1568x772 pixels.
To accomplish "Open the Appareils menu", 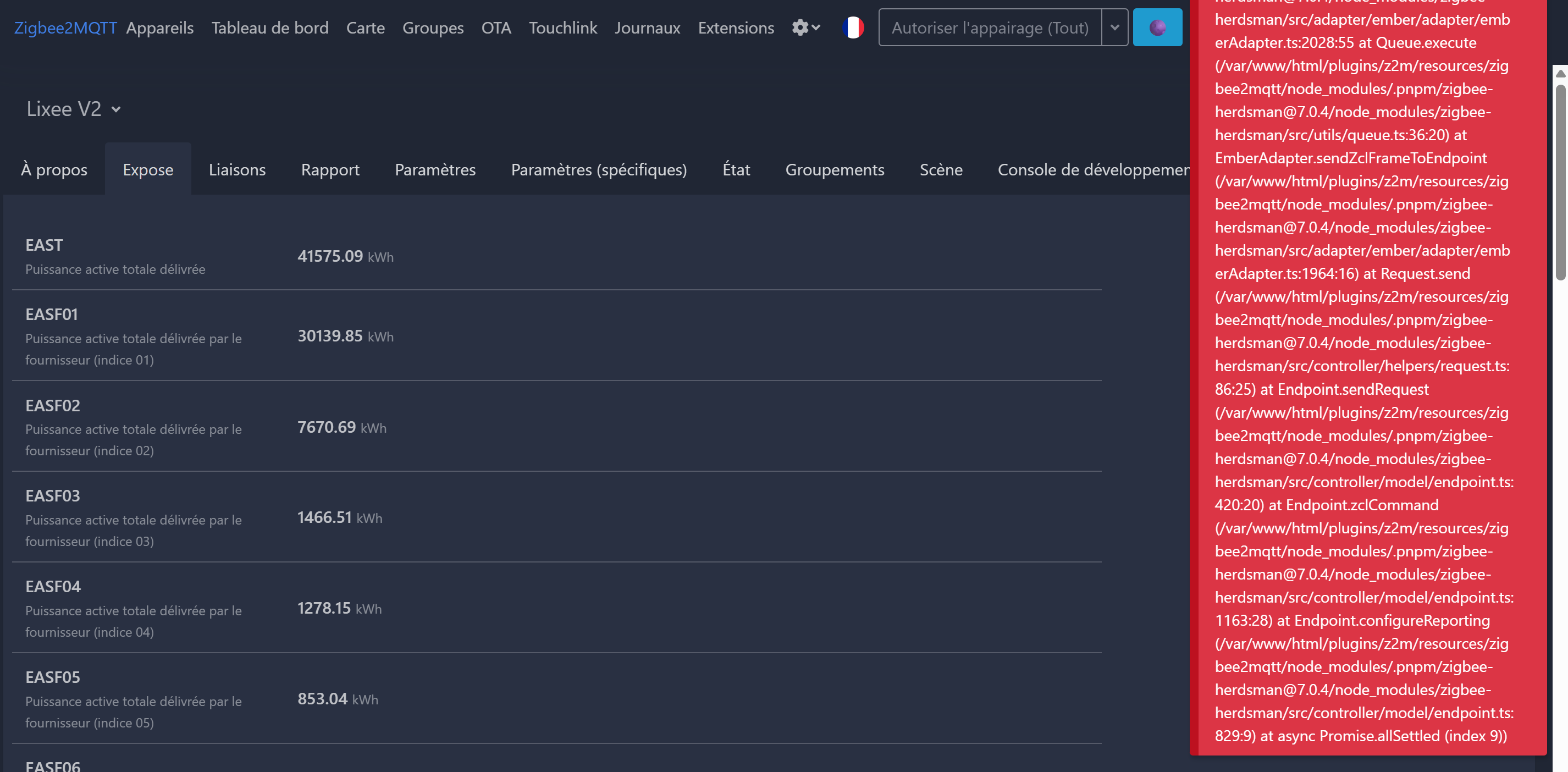I will (159, 27).
